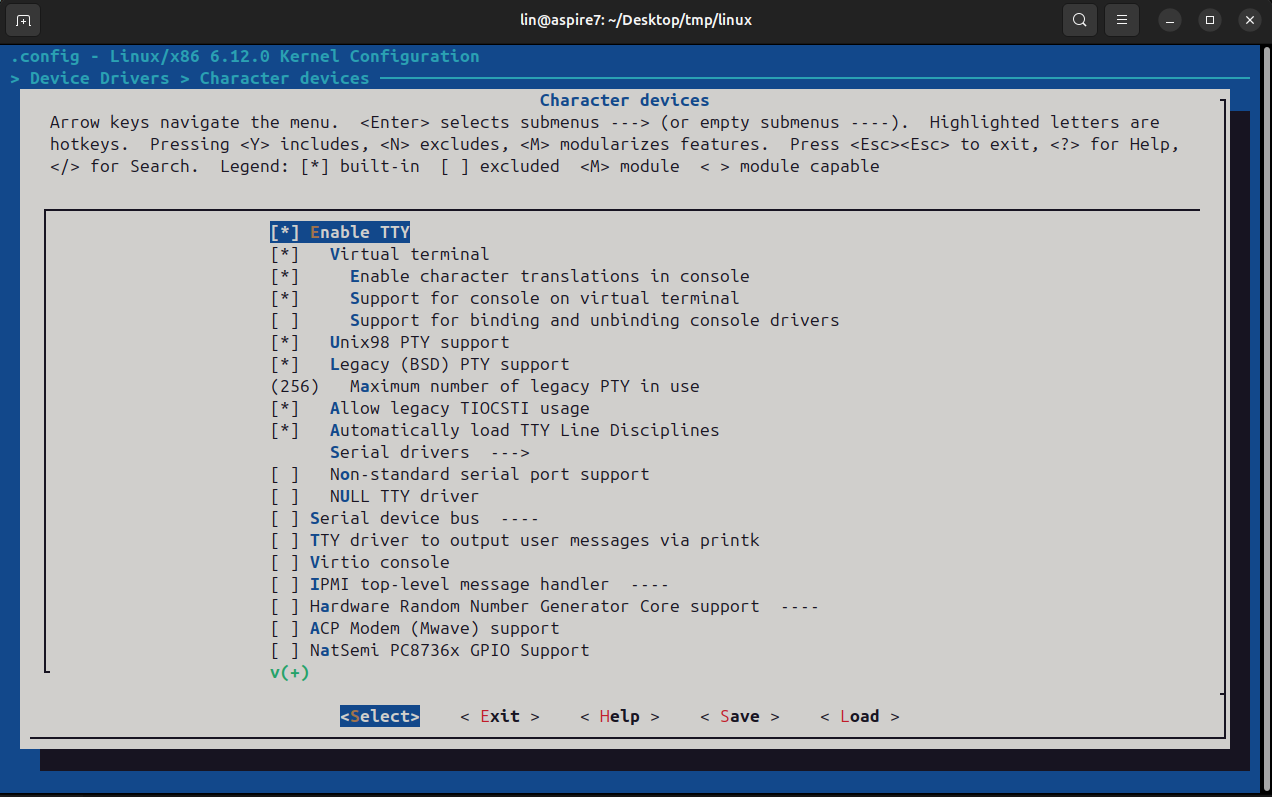Close the terminal window

[1249, 20]
